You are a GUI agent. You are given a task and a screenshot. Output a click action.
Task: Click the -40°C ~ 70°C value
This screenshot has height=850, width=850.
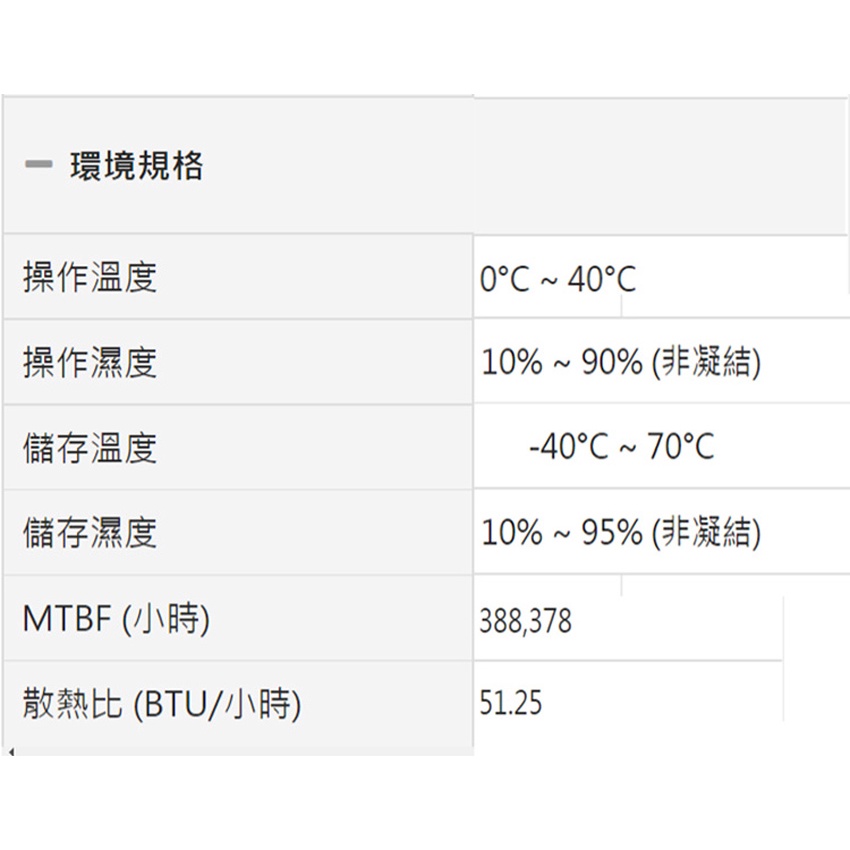pyautogui.click(x=621, y=447)
